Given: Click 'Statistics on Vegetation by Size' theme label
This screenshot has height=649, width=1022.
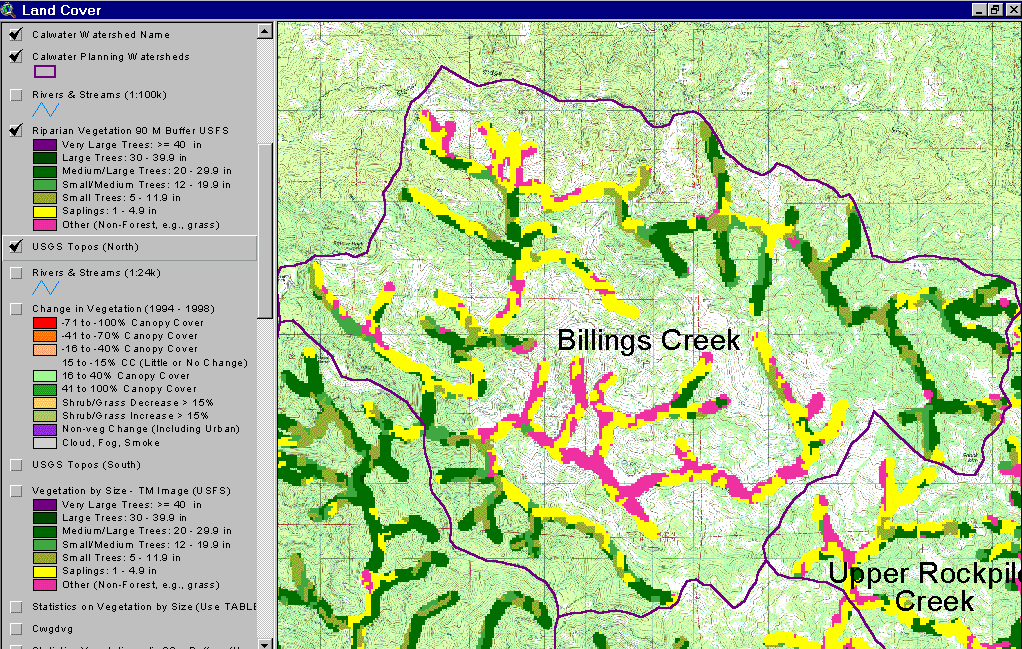Looking at the screenshot, I should point(144,607).
